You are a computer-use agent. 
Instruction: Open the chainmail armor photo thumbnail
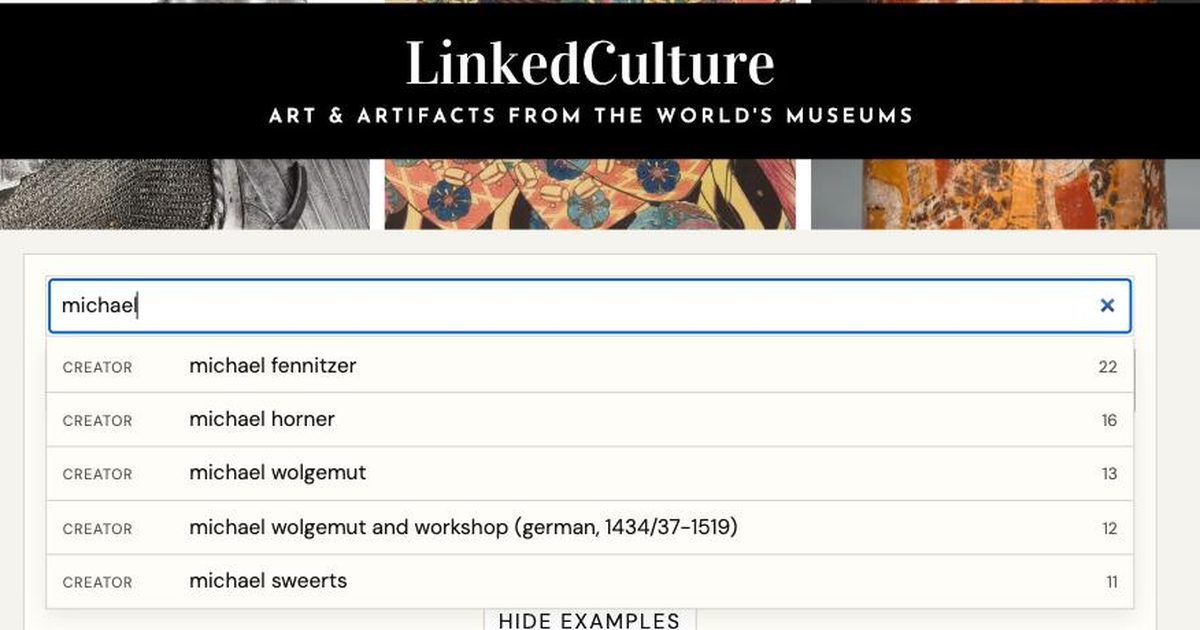(185, 194)
